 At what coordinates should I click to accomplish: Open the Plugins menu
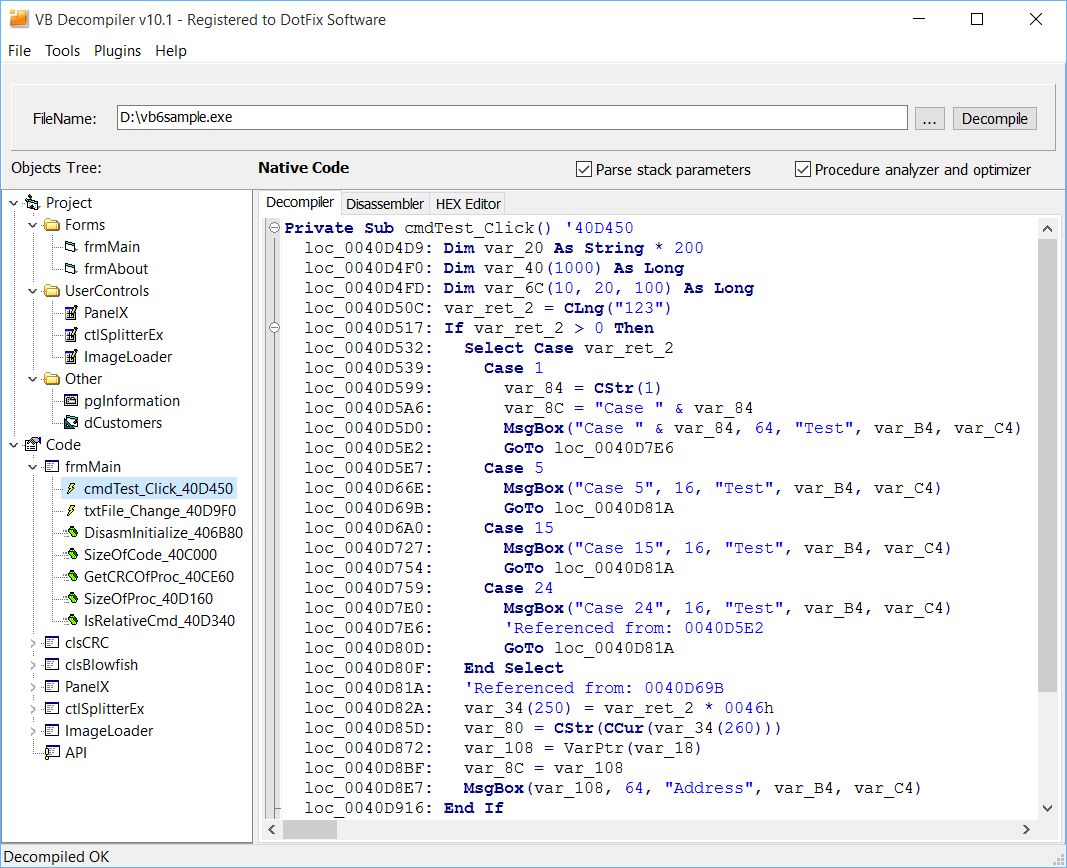click(x=117, y=51)
